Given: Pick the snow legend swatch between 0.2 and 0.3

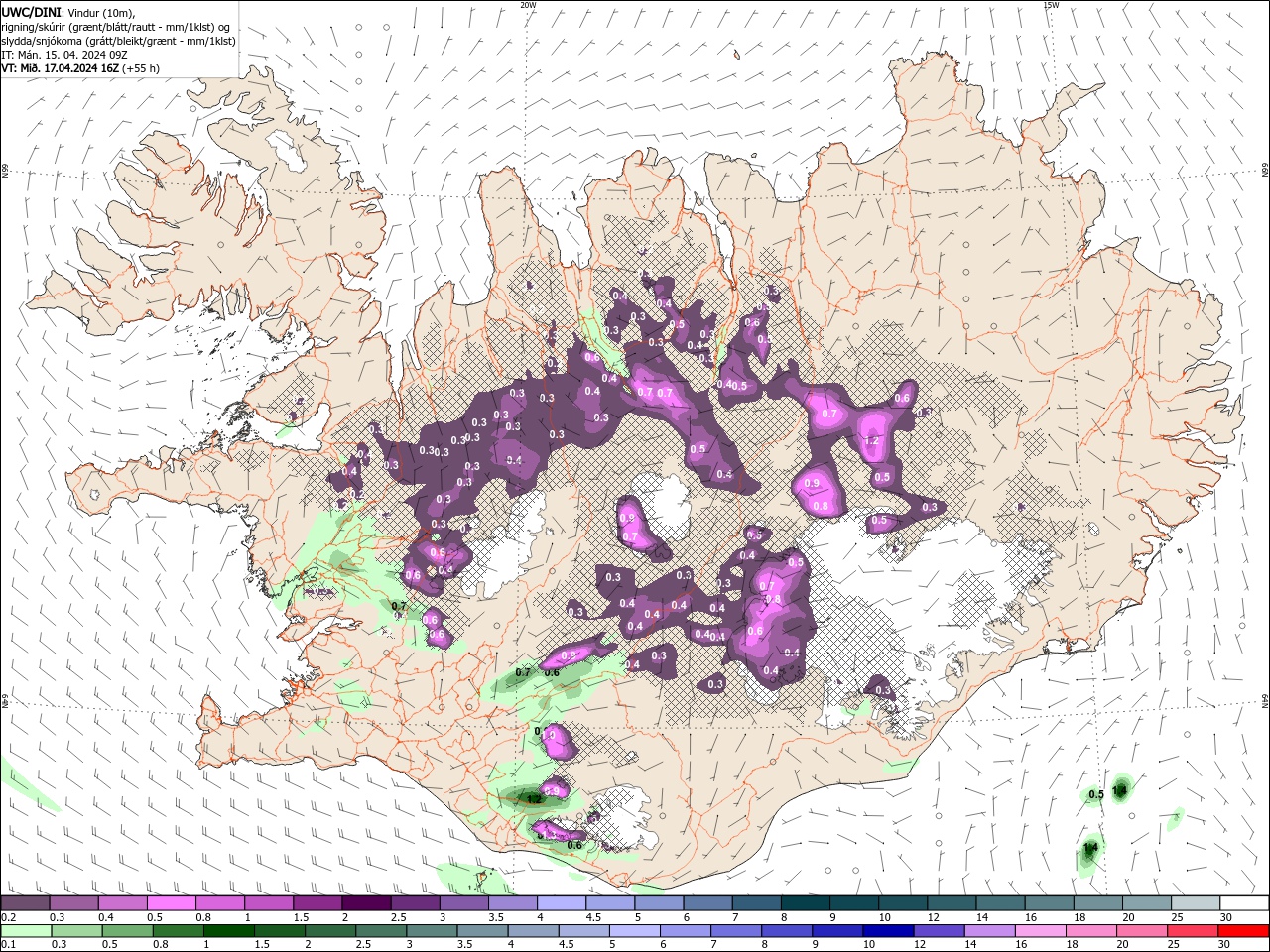Looking at the screenshot, I should coord(26,902).
